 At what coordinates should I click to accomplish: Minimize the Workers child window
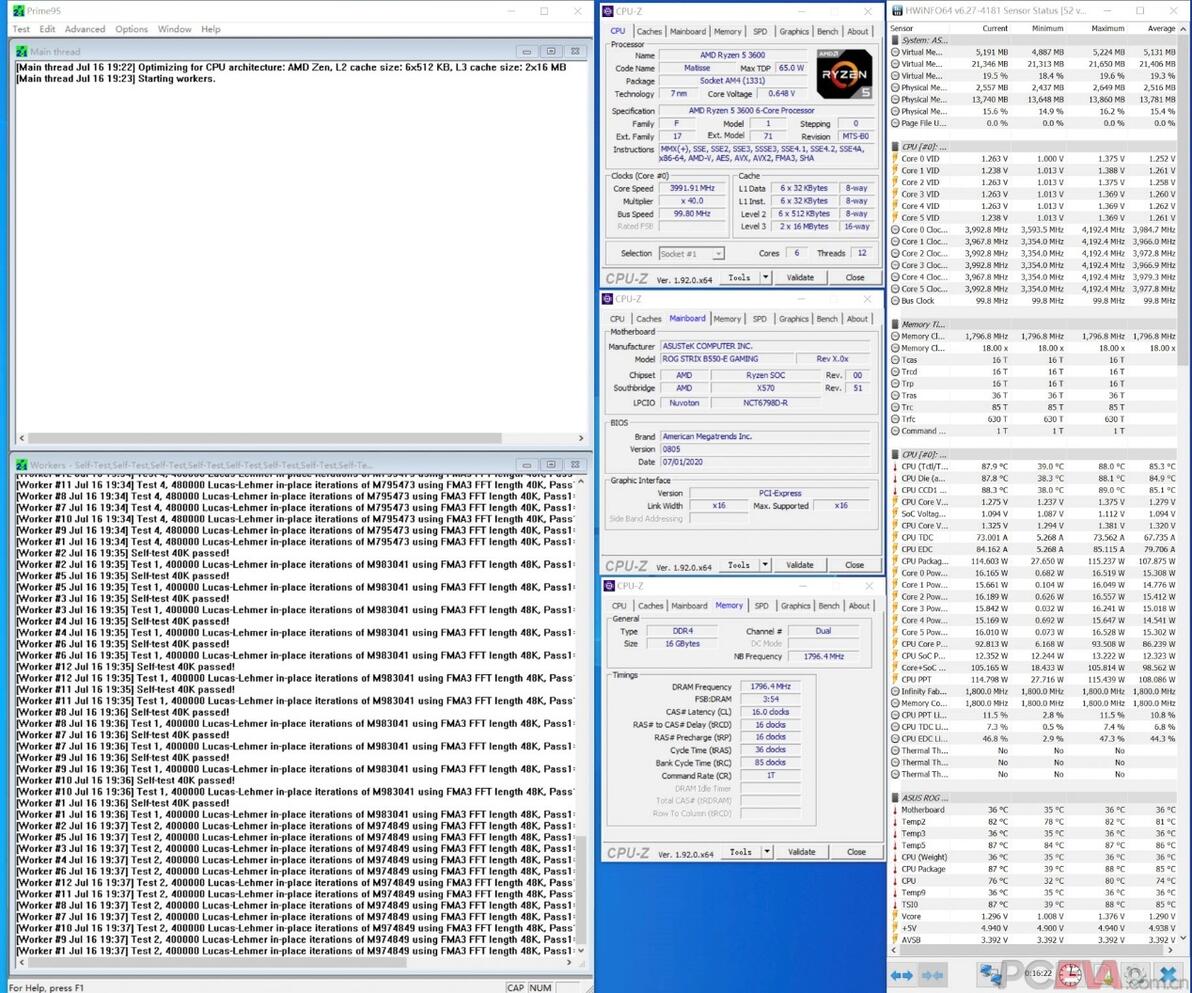pos(526,465)
